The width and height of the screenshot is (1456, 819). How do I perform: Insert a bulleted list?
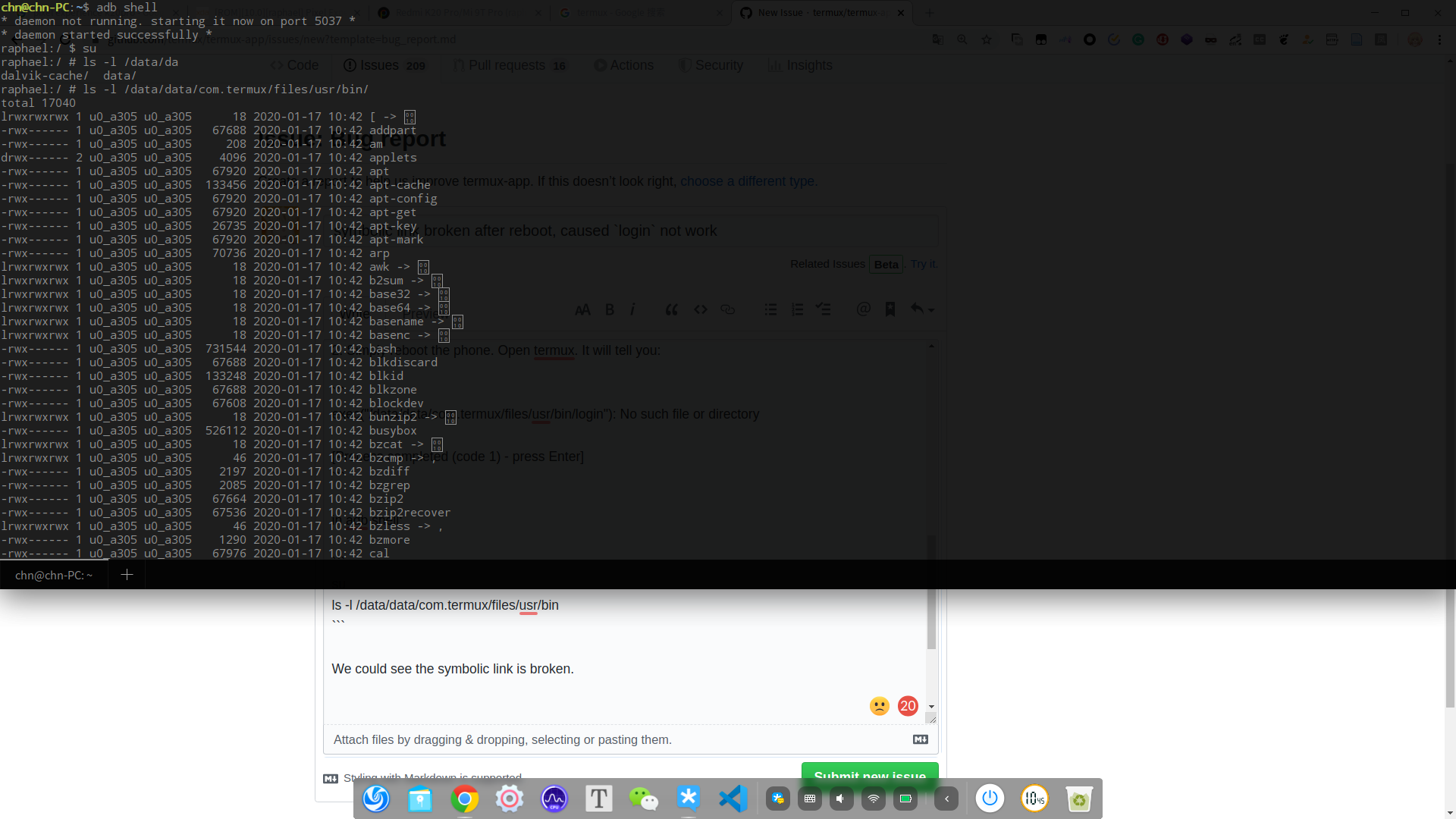click(x=770, y=309)
